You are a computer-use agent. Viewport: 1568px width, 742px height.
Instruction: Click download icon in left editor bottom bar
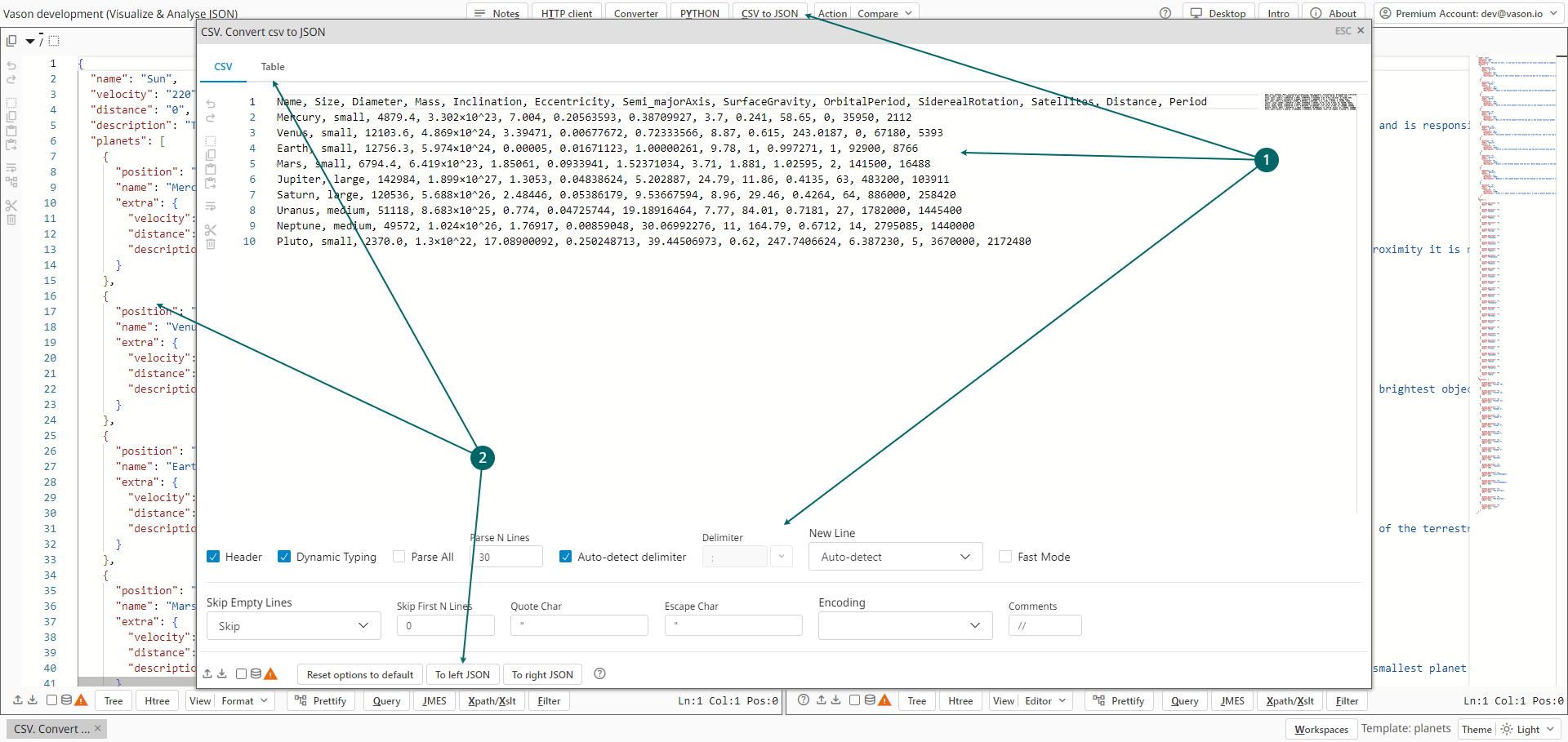[x=32, y=700]
